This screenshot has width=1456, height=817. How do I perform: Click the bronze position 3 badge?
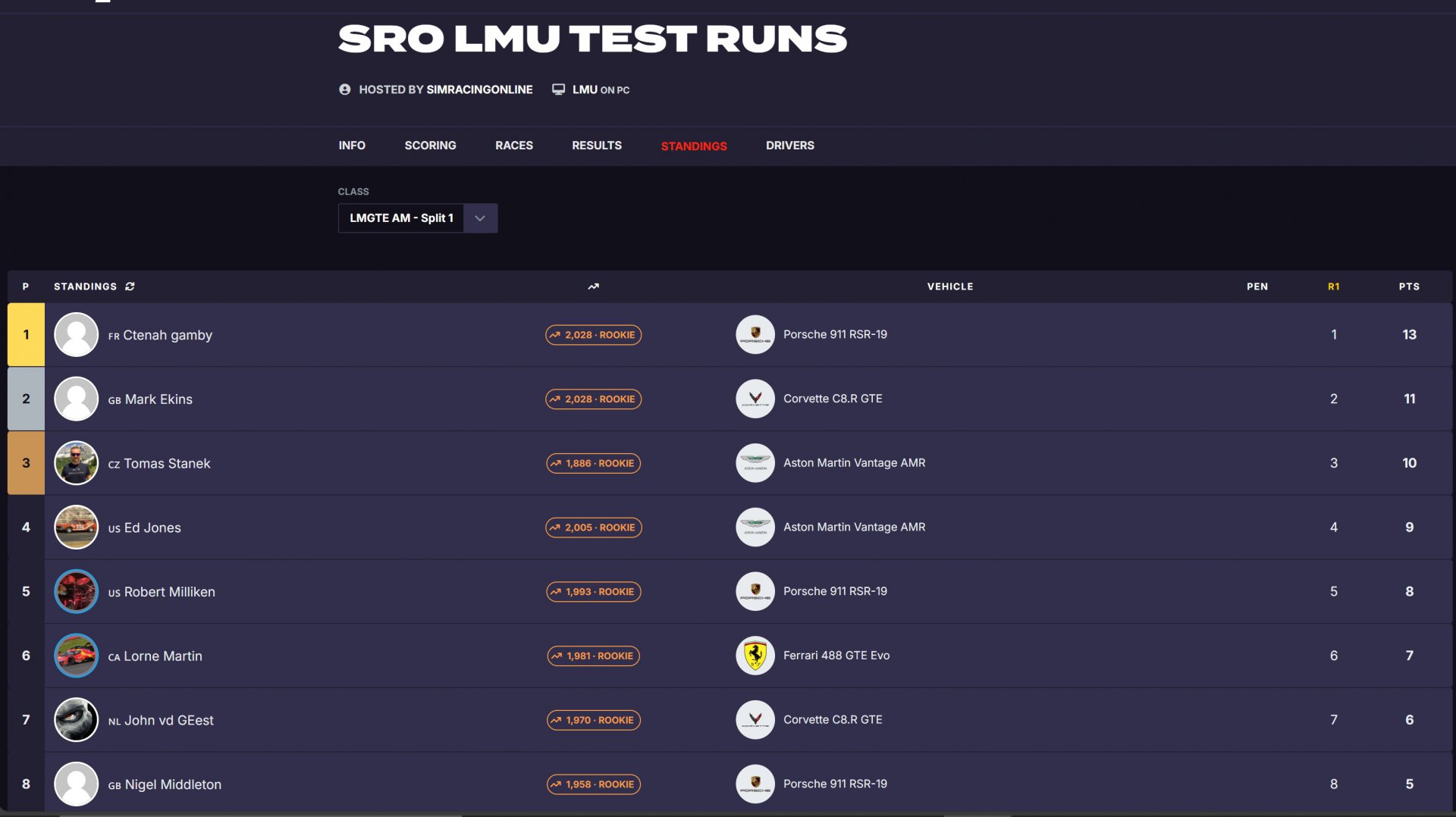(x=26, y=463)
